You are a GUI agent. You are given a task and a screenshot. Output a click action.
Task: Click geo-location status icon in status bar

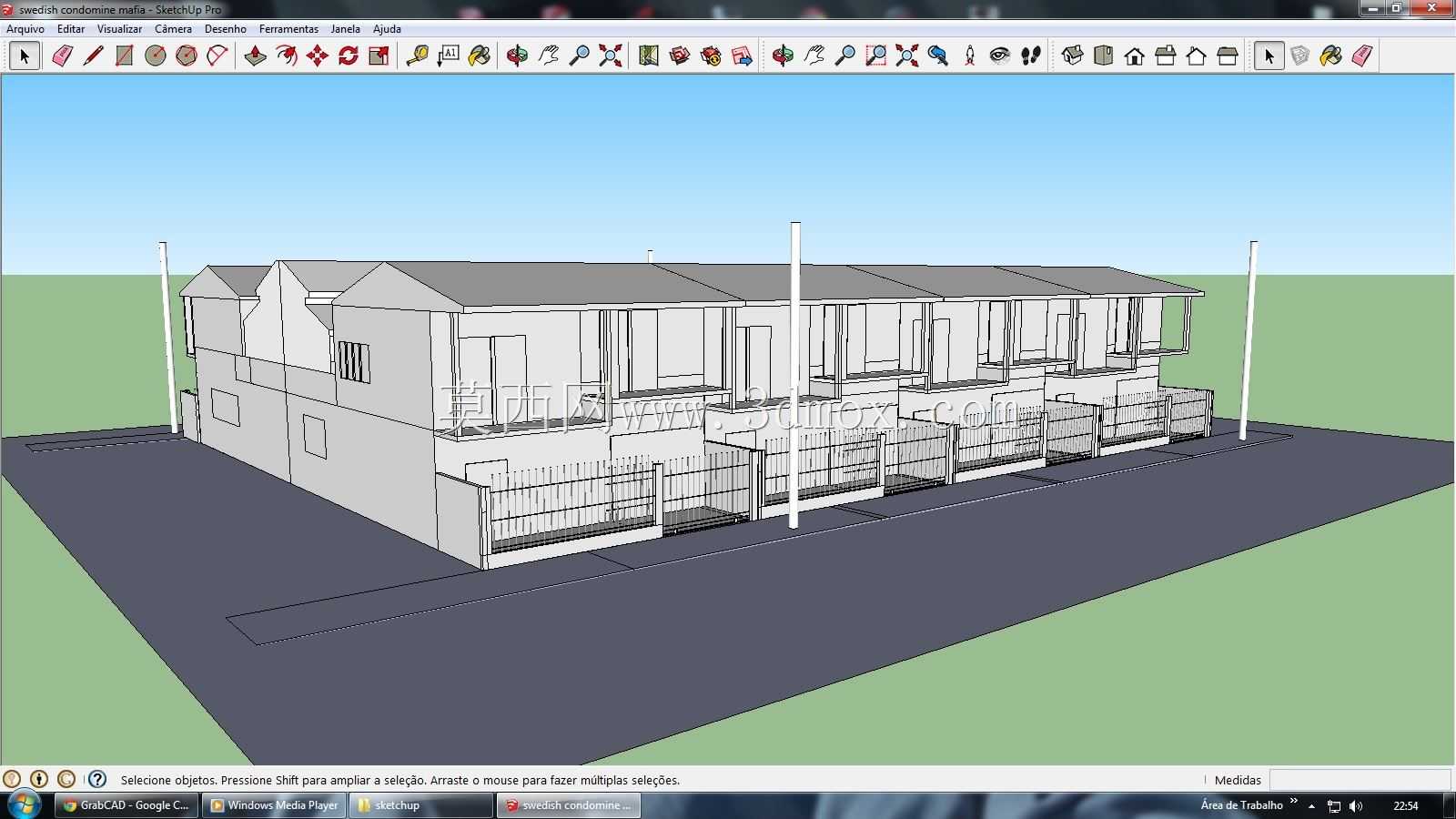(x=12, y=779)
